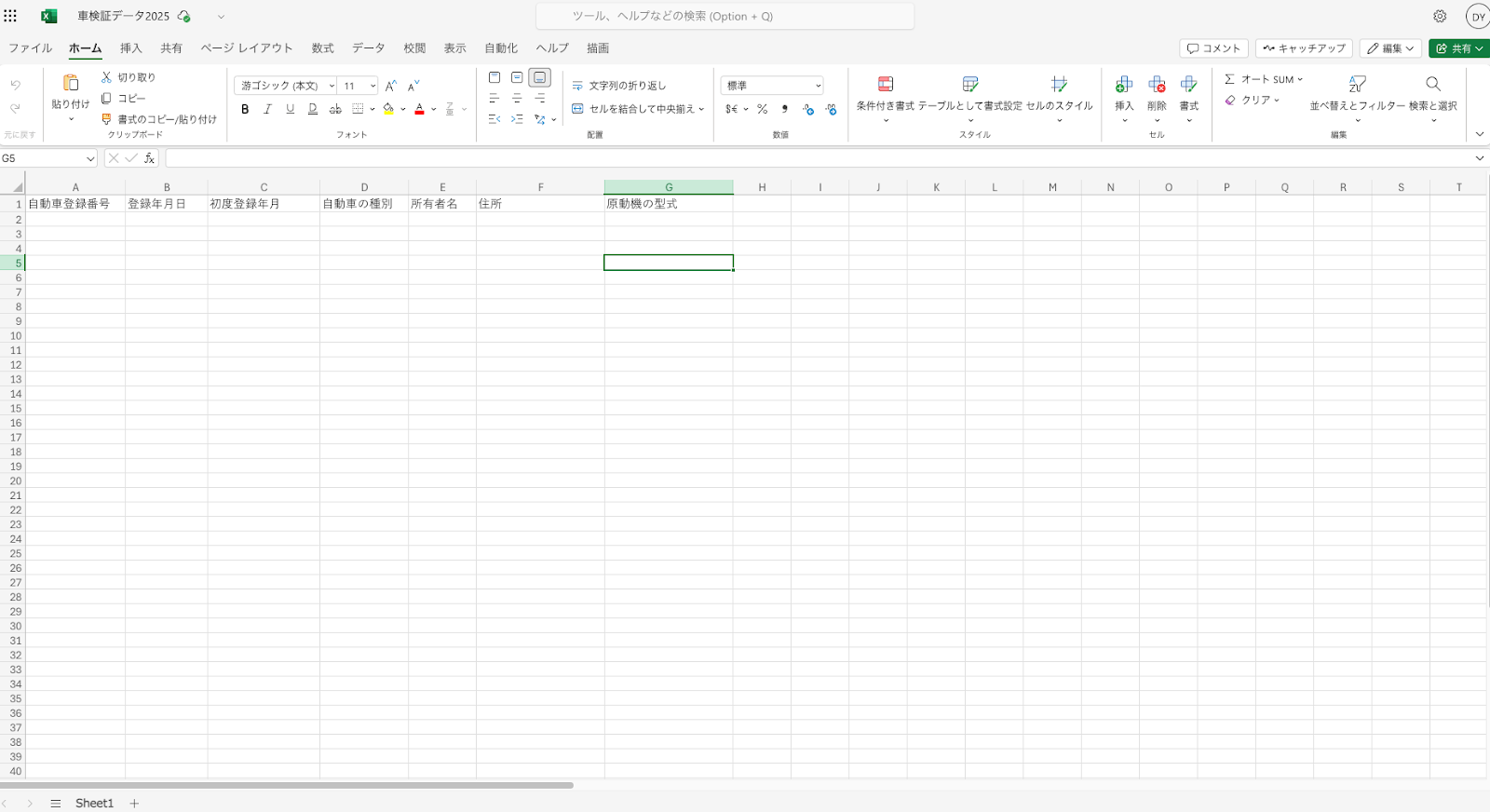
Task: Click the scissors cut icon
Action: tap(106, 77)
